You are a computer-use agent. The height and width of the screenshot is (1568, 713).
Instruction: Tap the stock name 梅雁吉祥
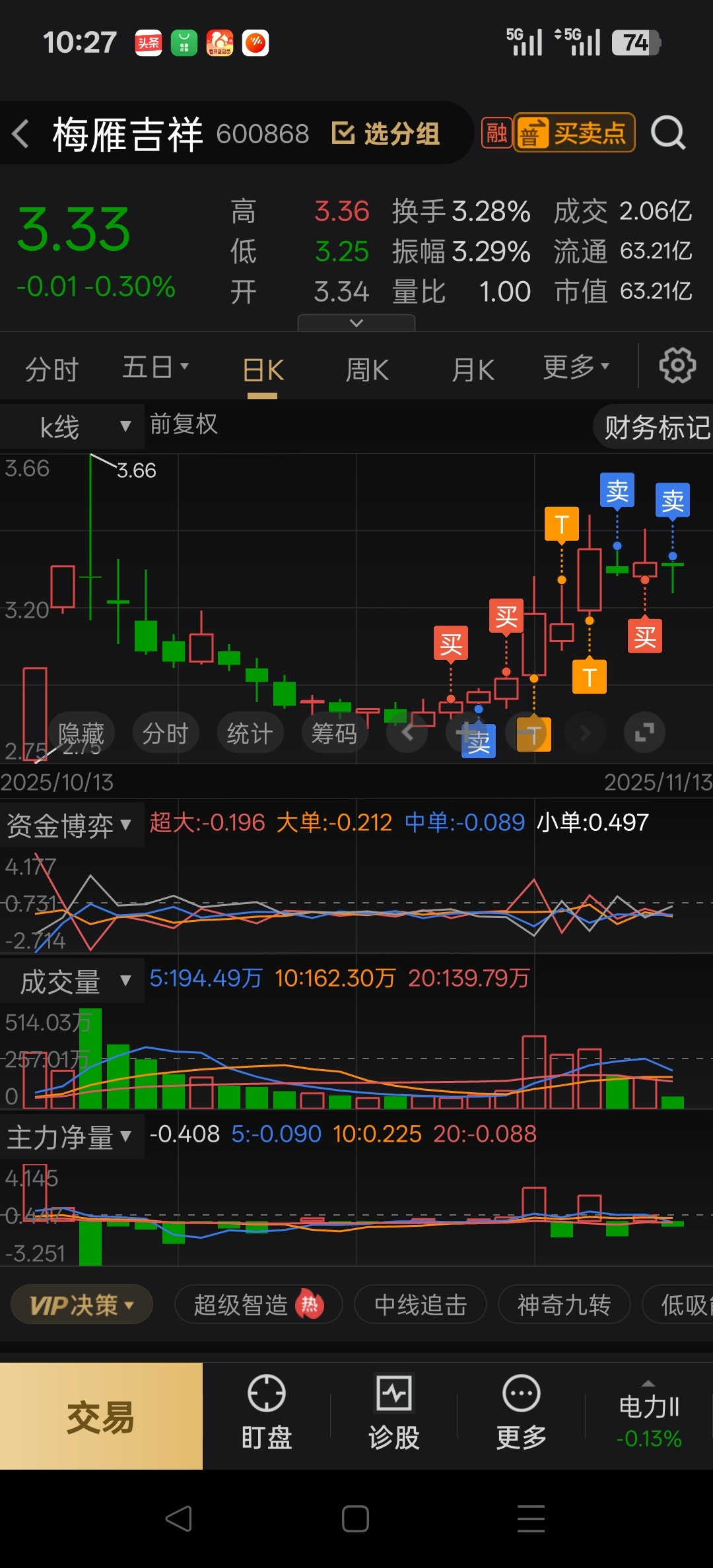tap(127, 134)
